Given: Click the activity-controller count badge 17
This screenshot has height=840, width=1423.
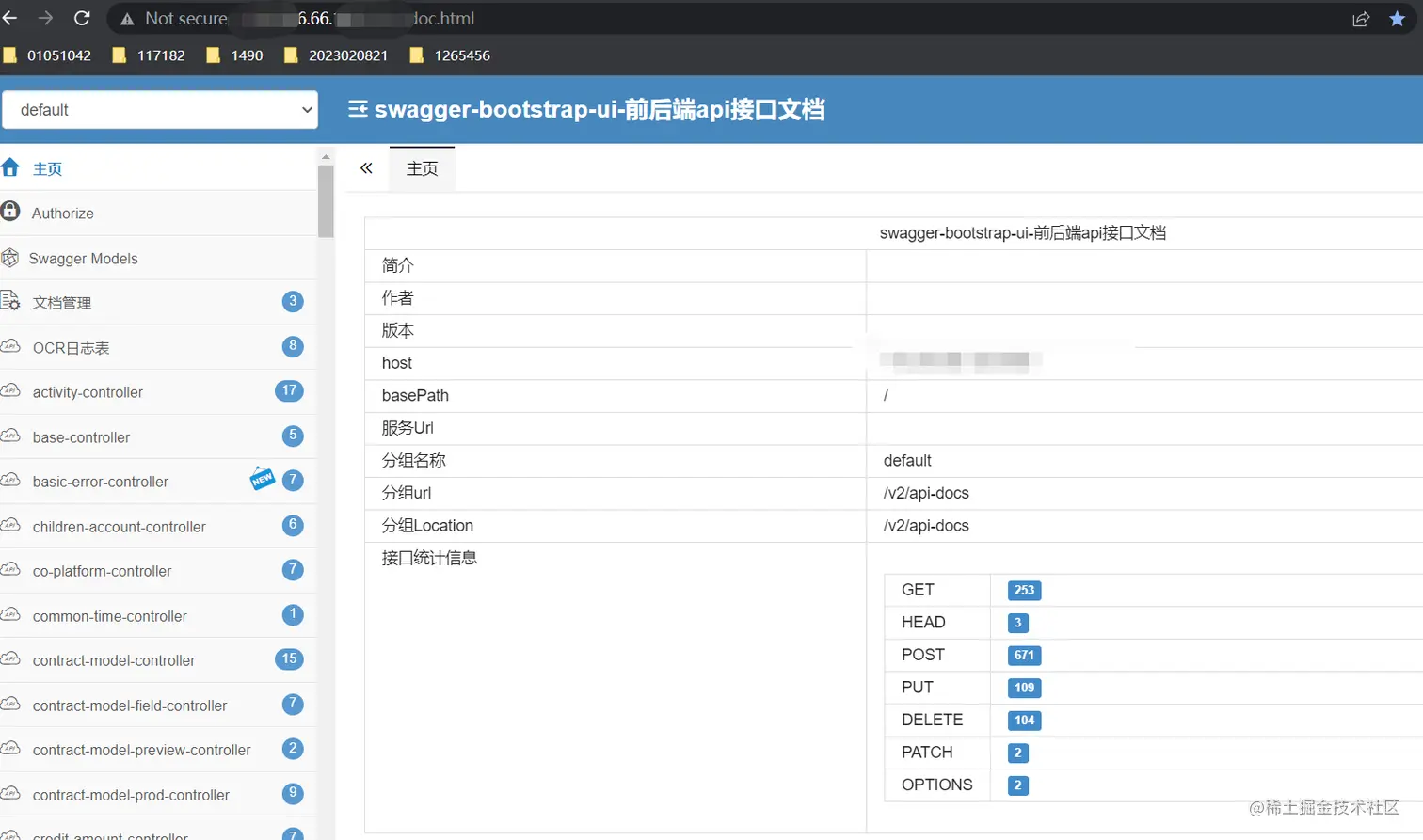Looking at the screenshot, I should (x=289, y=390).
